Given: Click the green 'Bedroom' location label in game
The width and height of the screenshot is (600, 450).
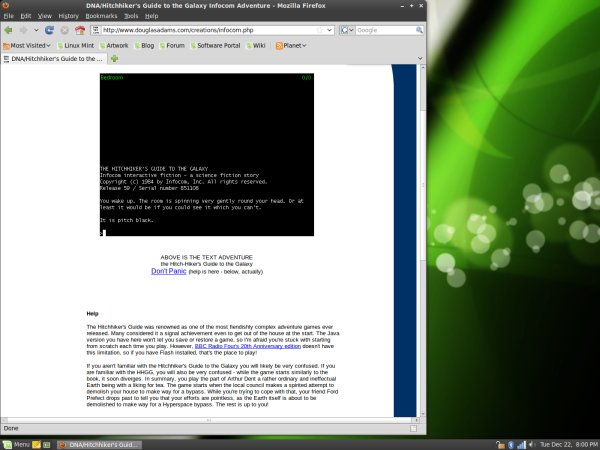Looking at the screenshot, I should point(112,78).
